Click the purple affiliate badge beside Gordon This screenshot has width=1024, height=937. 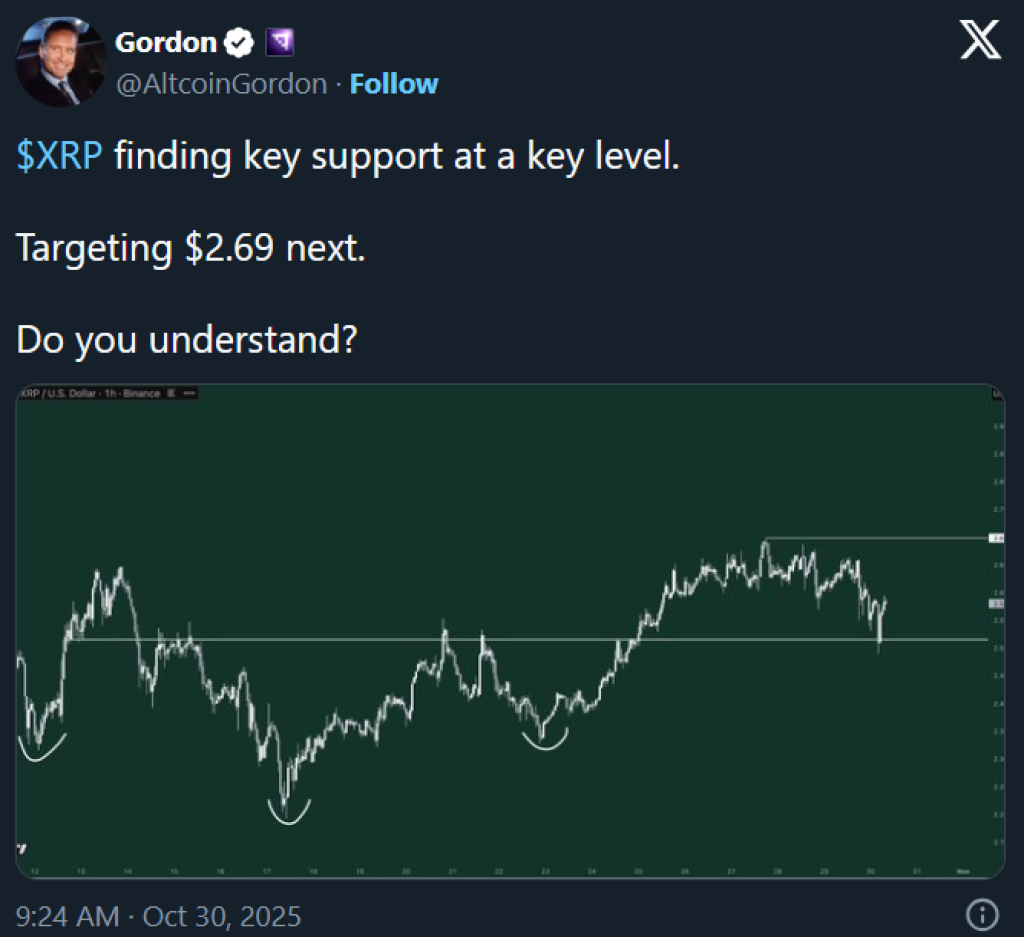pos(279,43)
